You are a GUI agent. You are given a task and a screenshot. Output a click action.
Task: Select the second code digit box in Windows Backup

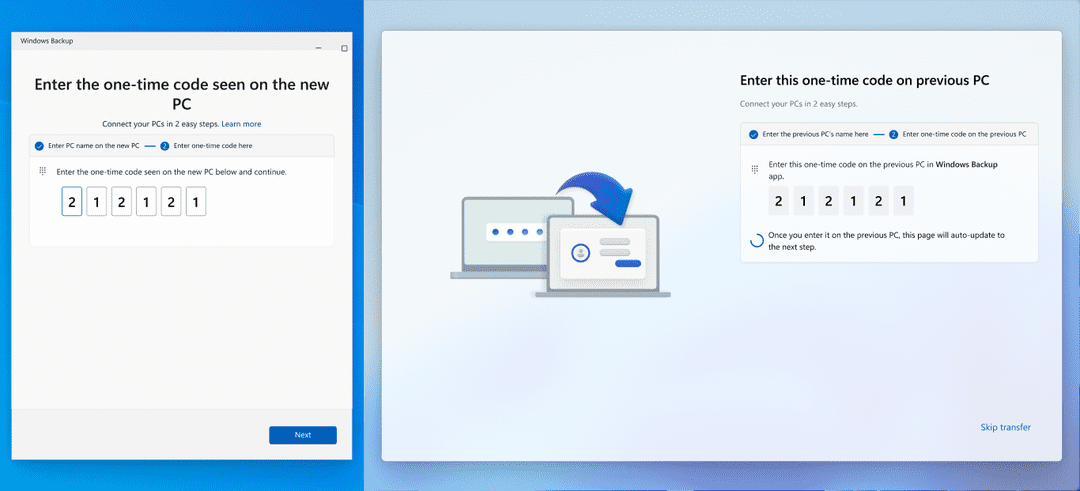[x=96, y=202]
